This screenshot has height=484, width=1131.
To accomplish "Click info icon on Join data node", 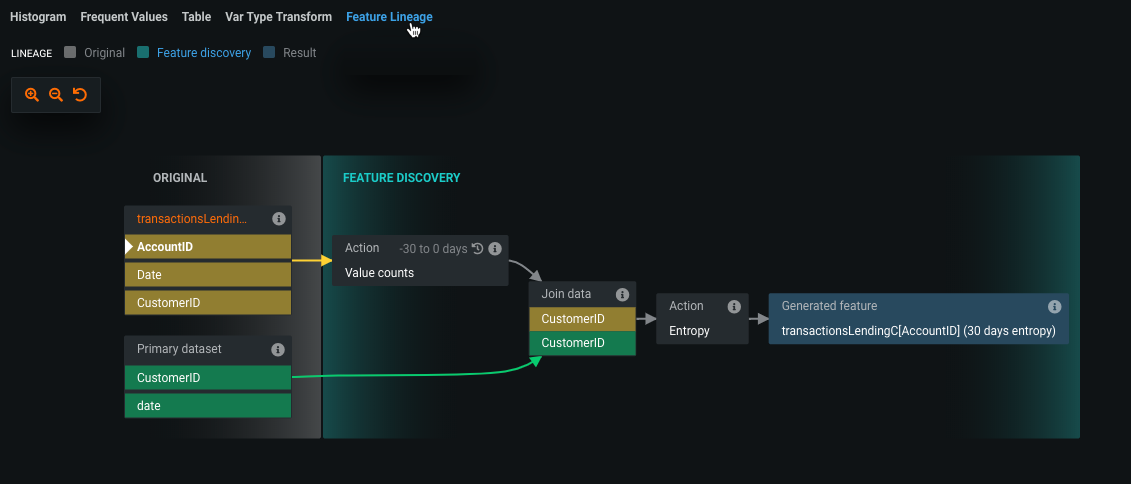I will point(622,294).
